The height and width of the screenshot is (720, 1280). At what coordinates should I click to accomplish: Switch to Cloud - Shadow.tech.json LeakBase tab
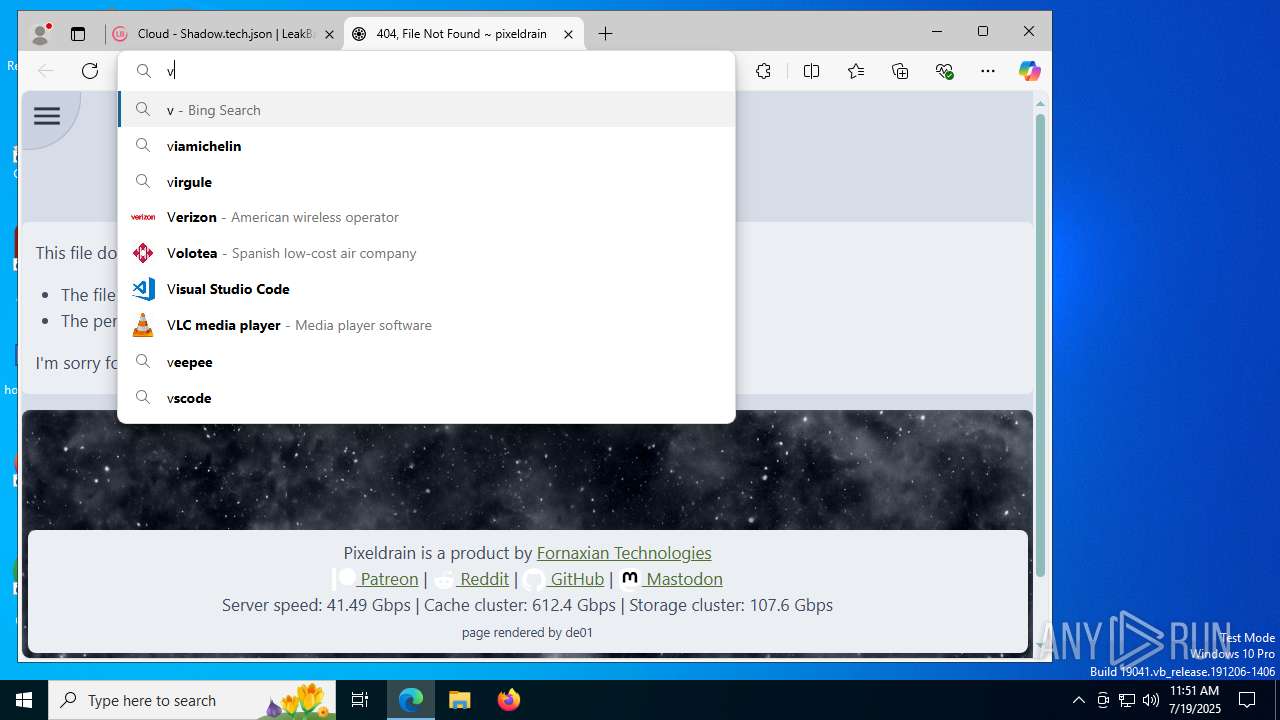(224, 34)
